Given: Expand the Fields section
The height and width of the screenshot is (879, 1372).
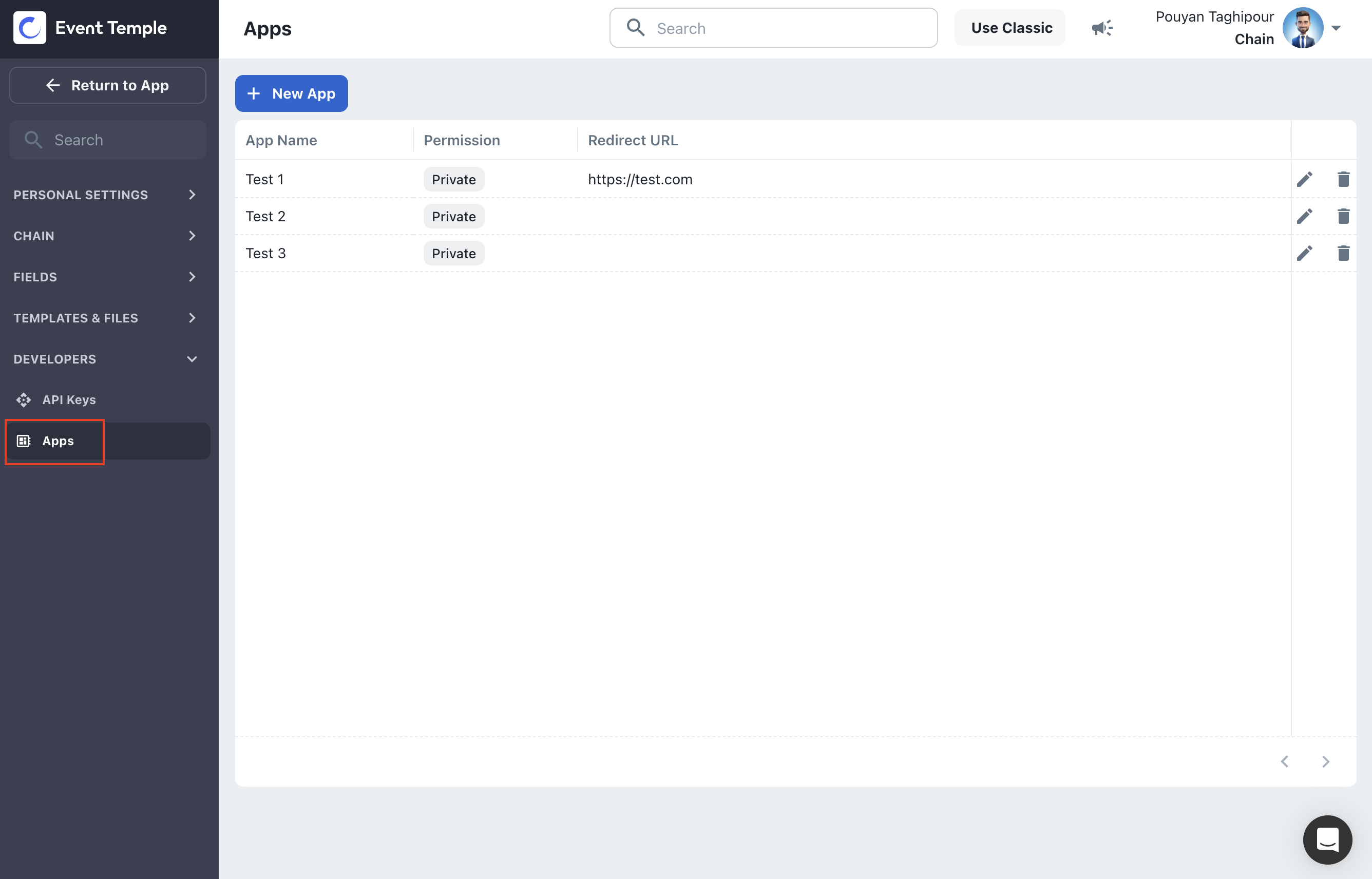Looking at the screenshot, I should (x=106, y=277).
